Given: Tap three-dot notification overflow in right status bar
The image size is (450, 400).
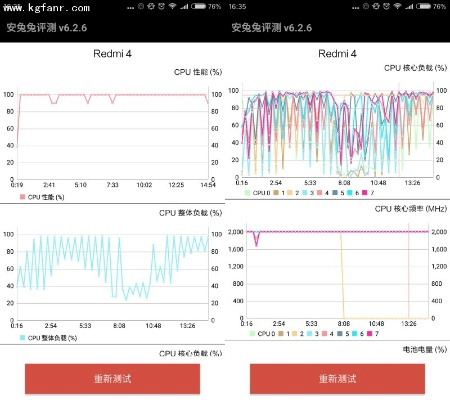Looking at the screenshot, I should tap(355, 8).
